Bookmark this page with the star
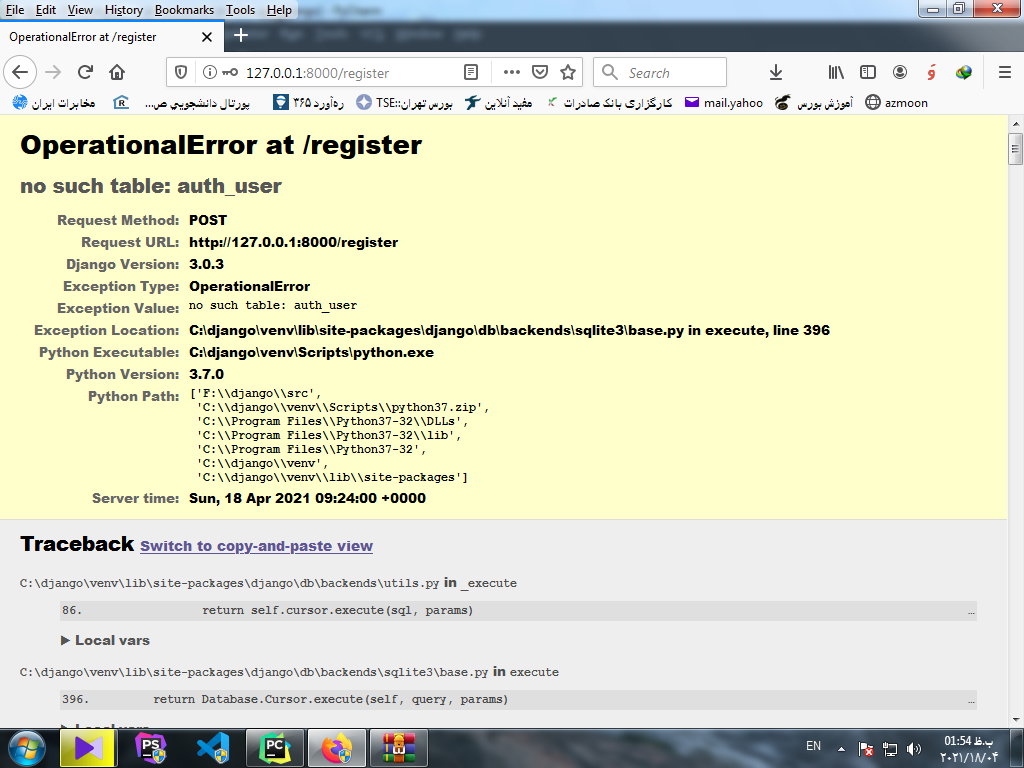This screenshot has height=768, width=1024. (568, 72)
